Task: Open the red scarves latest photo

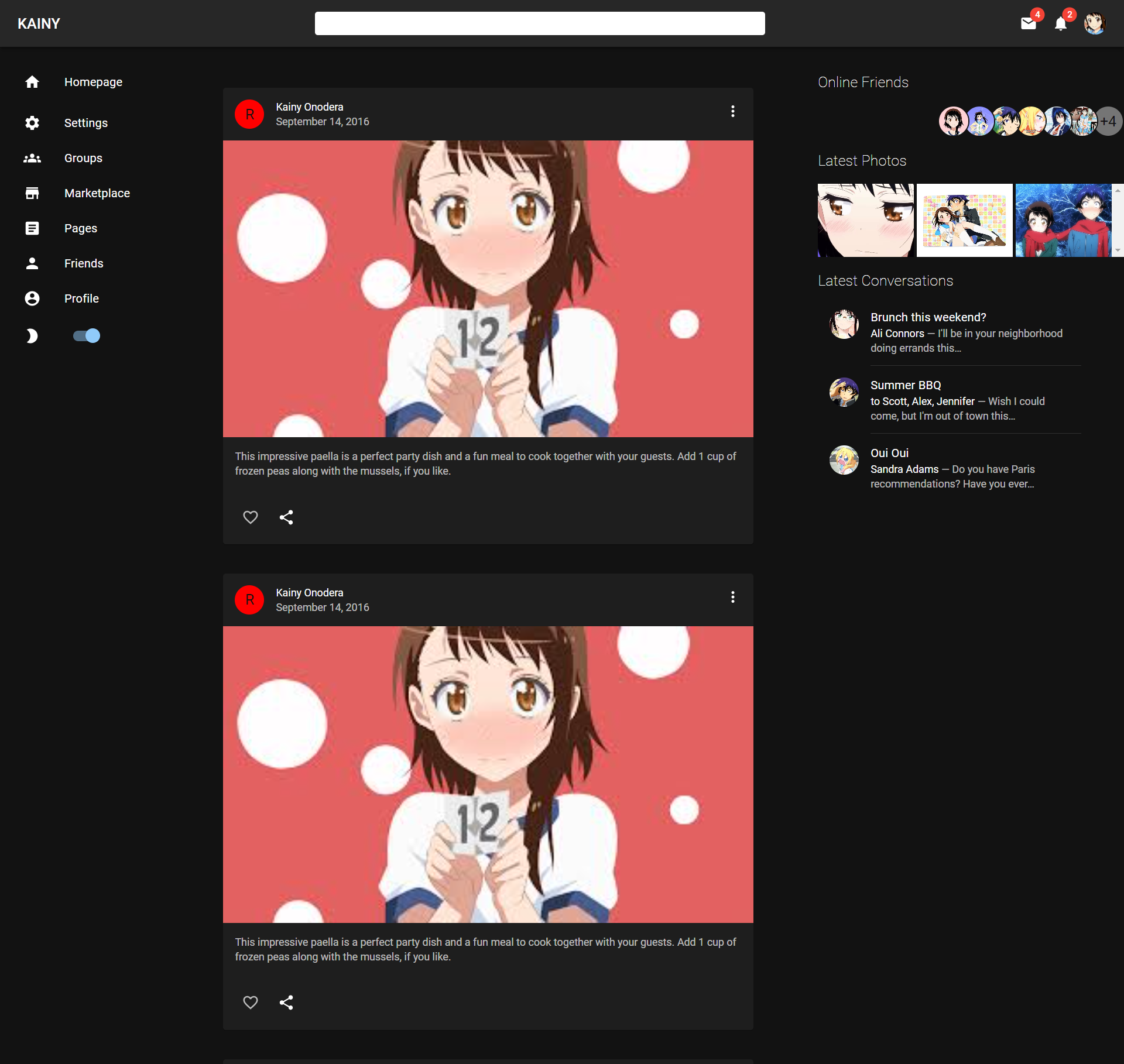Action: pos(1063,220)
